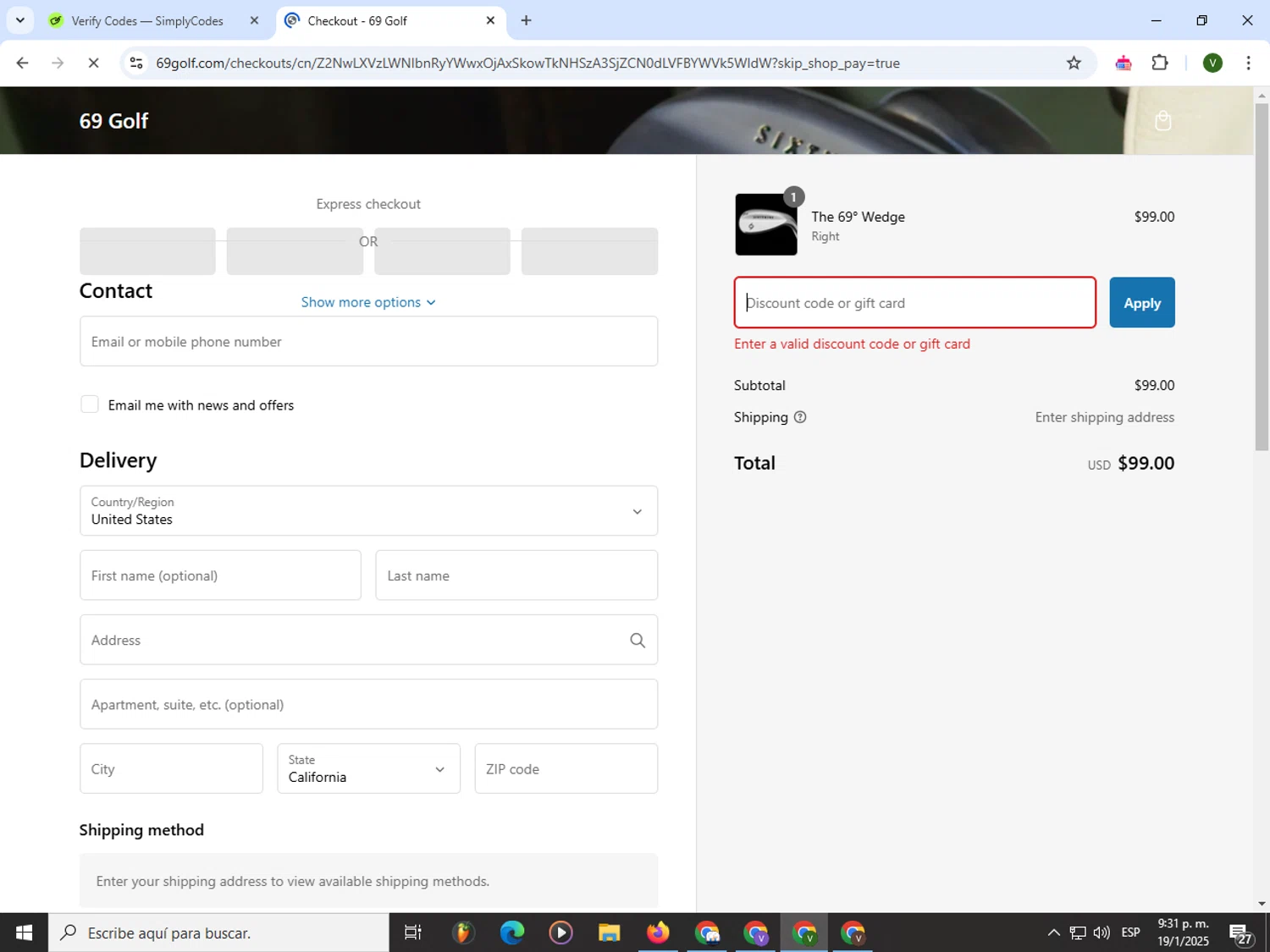View site information icon in address bar

(136, 63)
